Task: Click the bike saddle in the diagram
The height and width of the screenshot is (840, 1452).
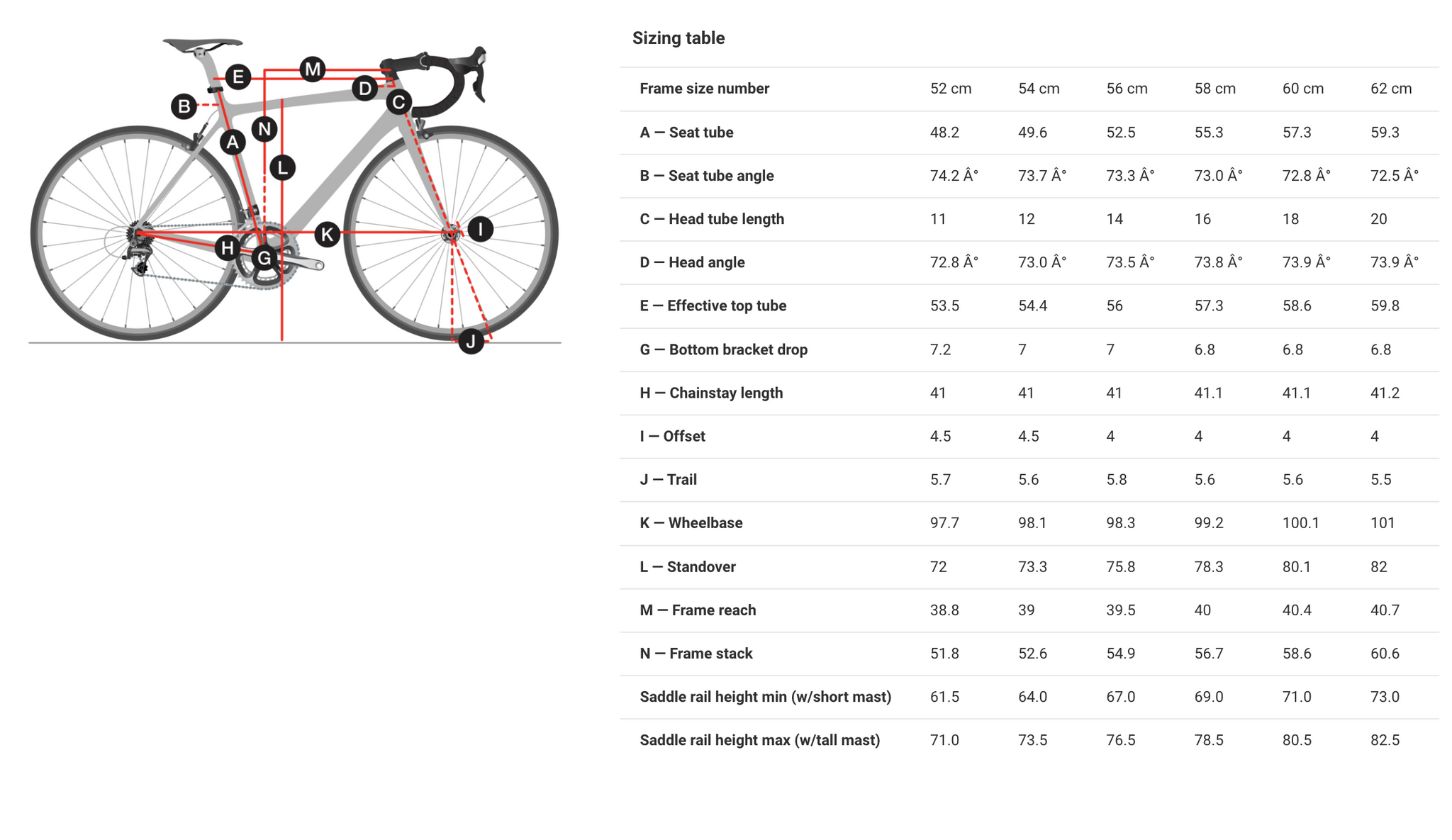Action: click(202, 45)
